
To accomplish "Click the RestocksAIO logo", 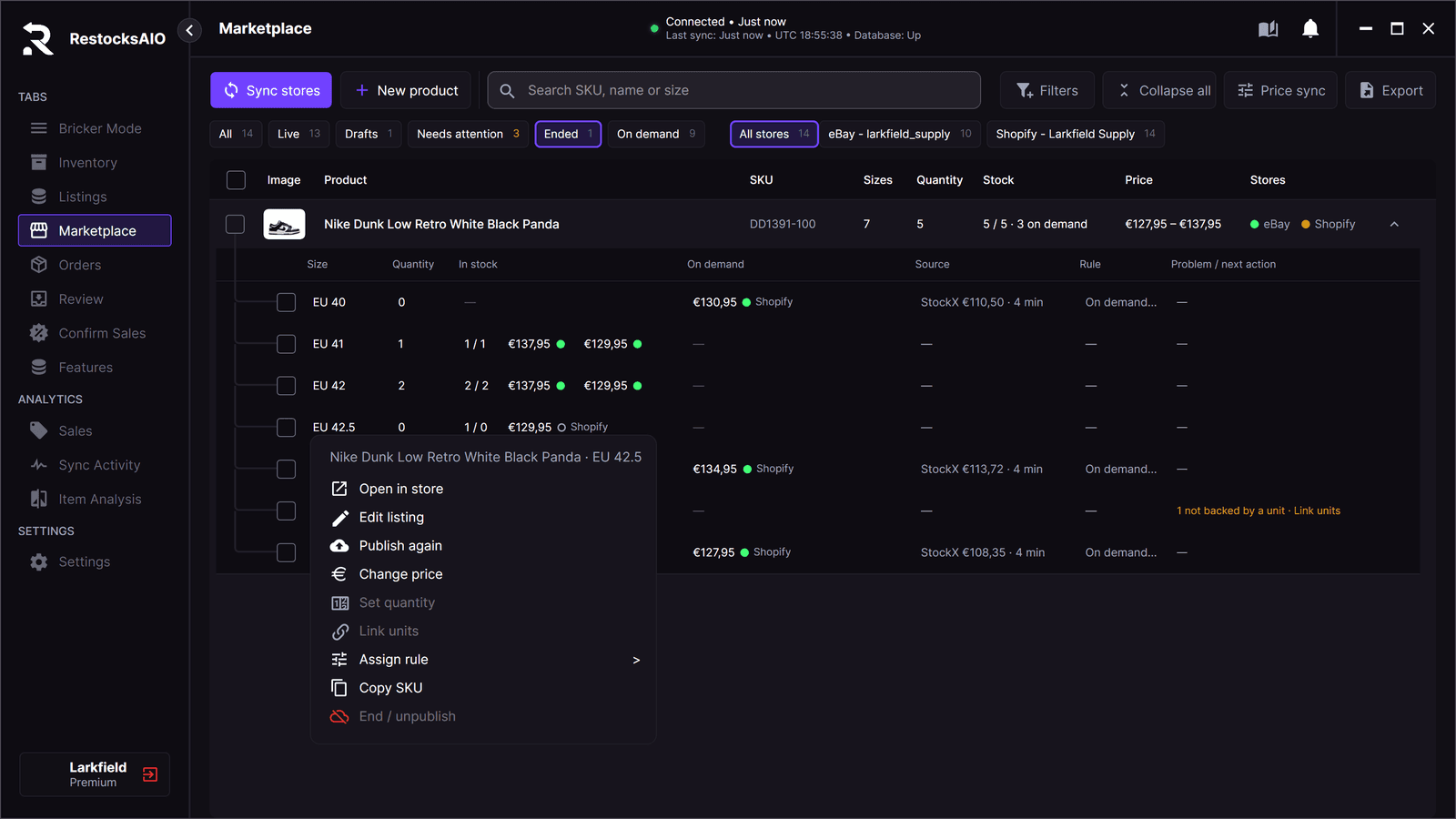I will coord(38,38).
